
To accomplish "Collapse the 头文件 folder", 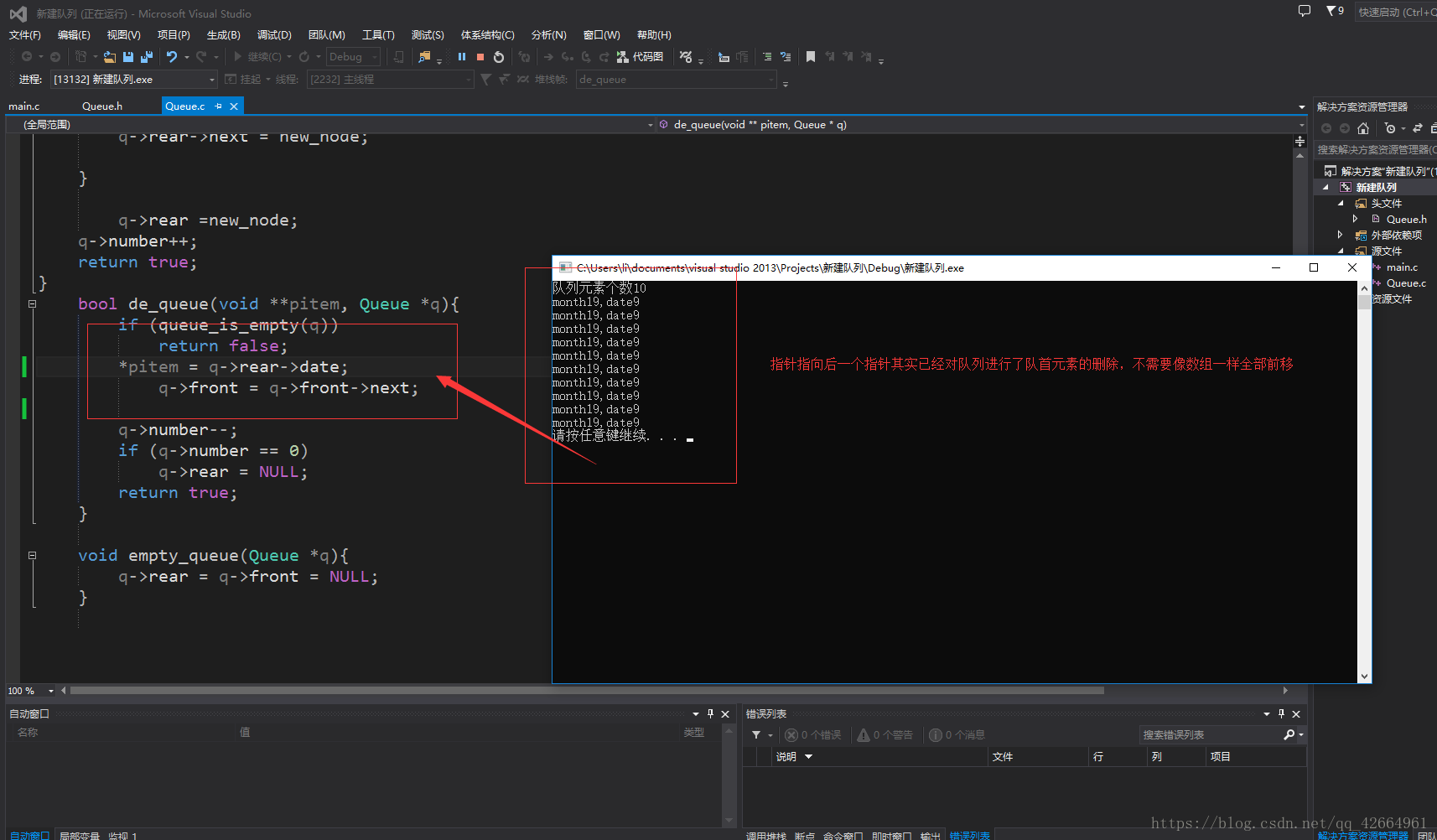I will (x=1340, y=204).
